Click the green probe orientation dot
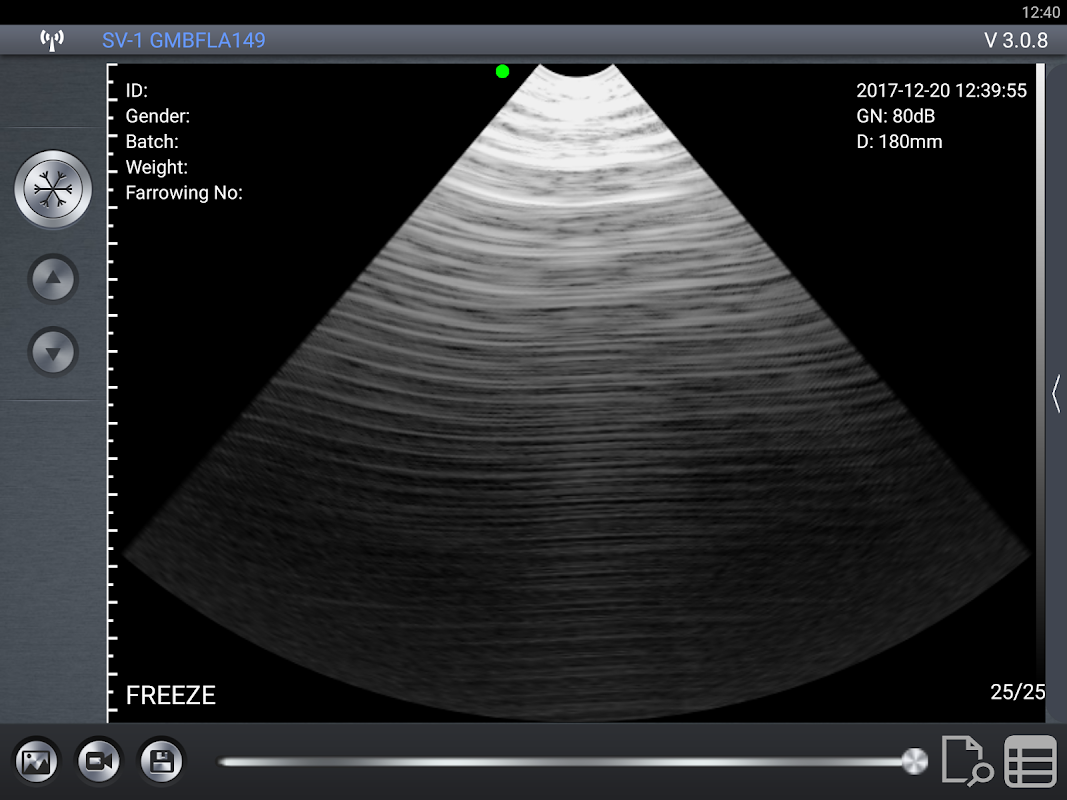 [x=502, y=71]
